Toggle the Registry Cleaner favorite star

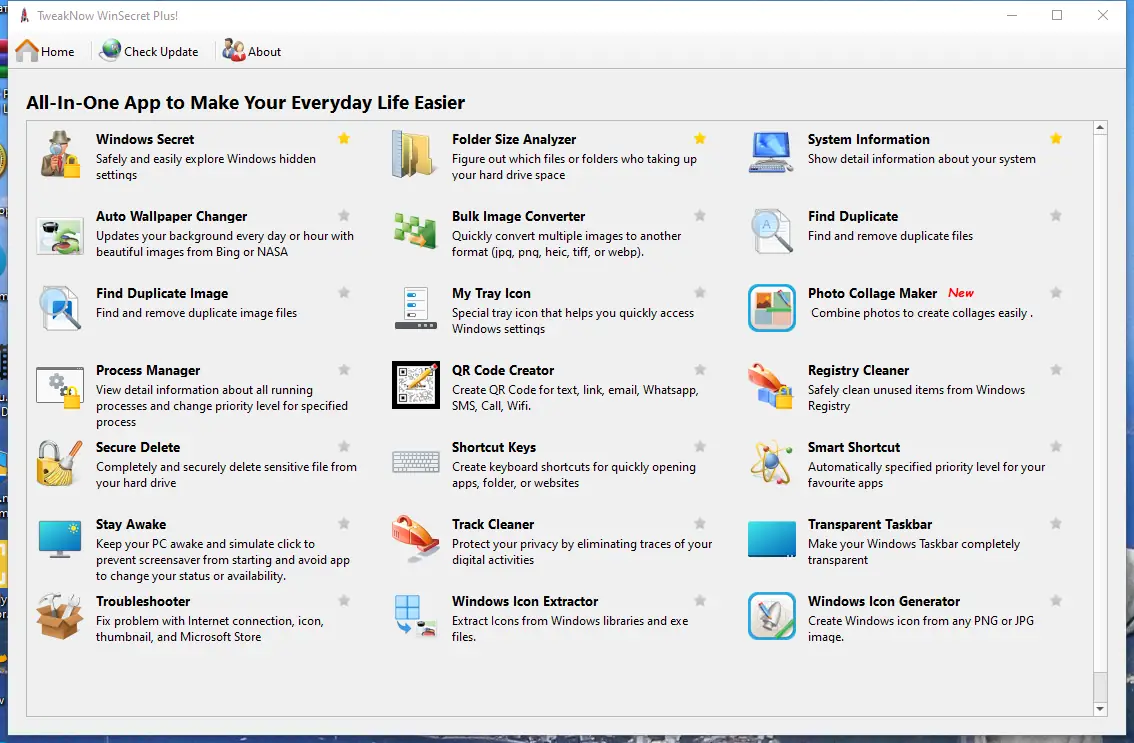coord(1056,370)
